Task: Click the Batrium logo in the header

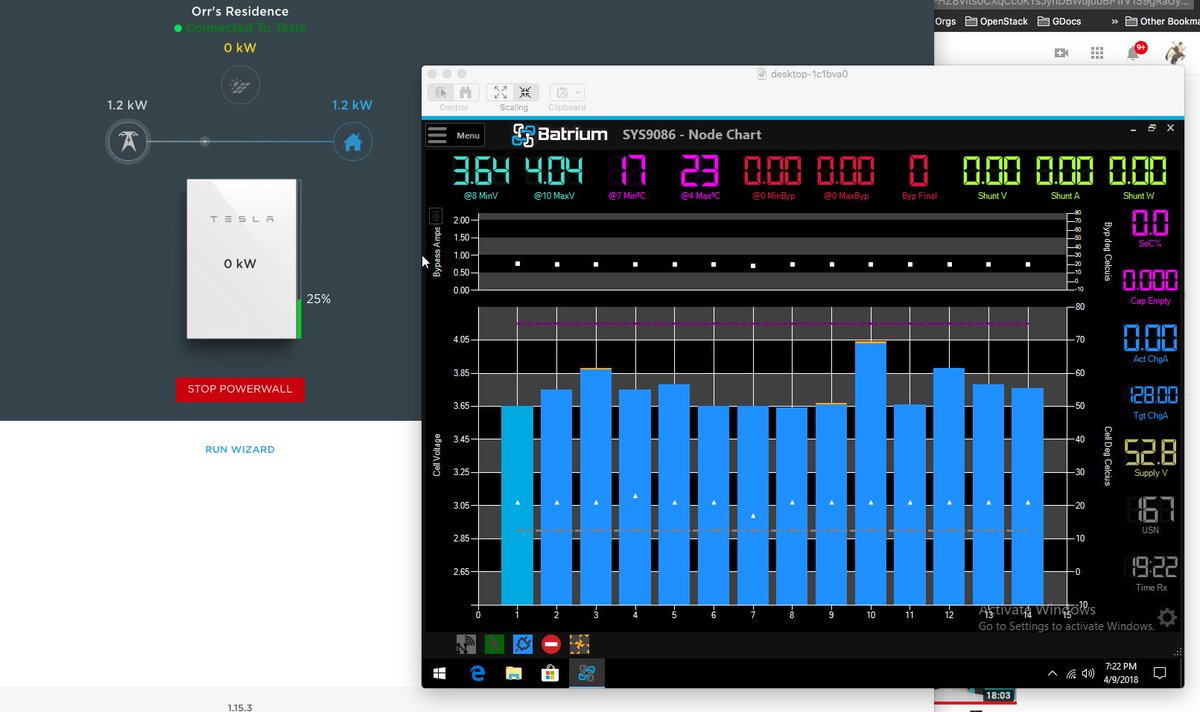Action: pos(559,135)
